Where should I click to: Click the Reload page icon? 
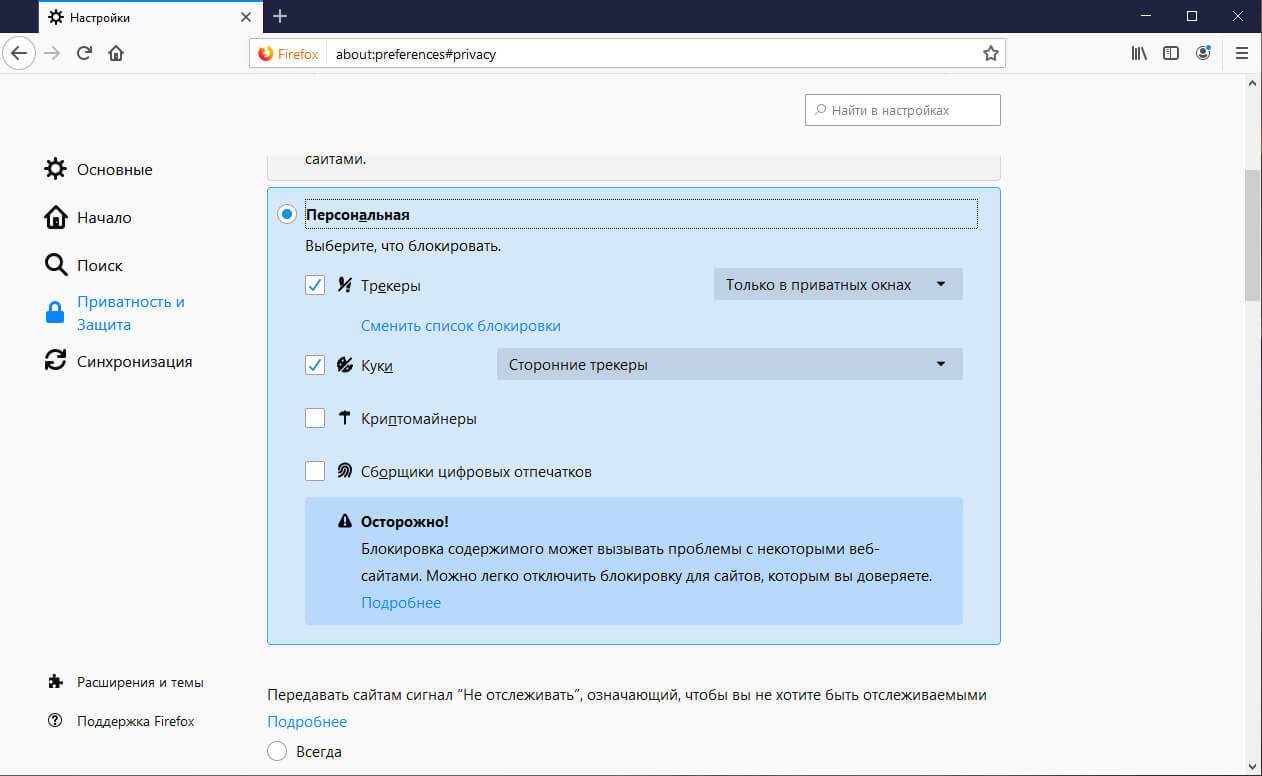point(85,54)
